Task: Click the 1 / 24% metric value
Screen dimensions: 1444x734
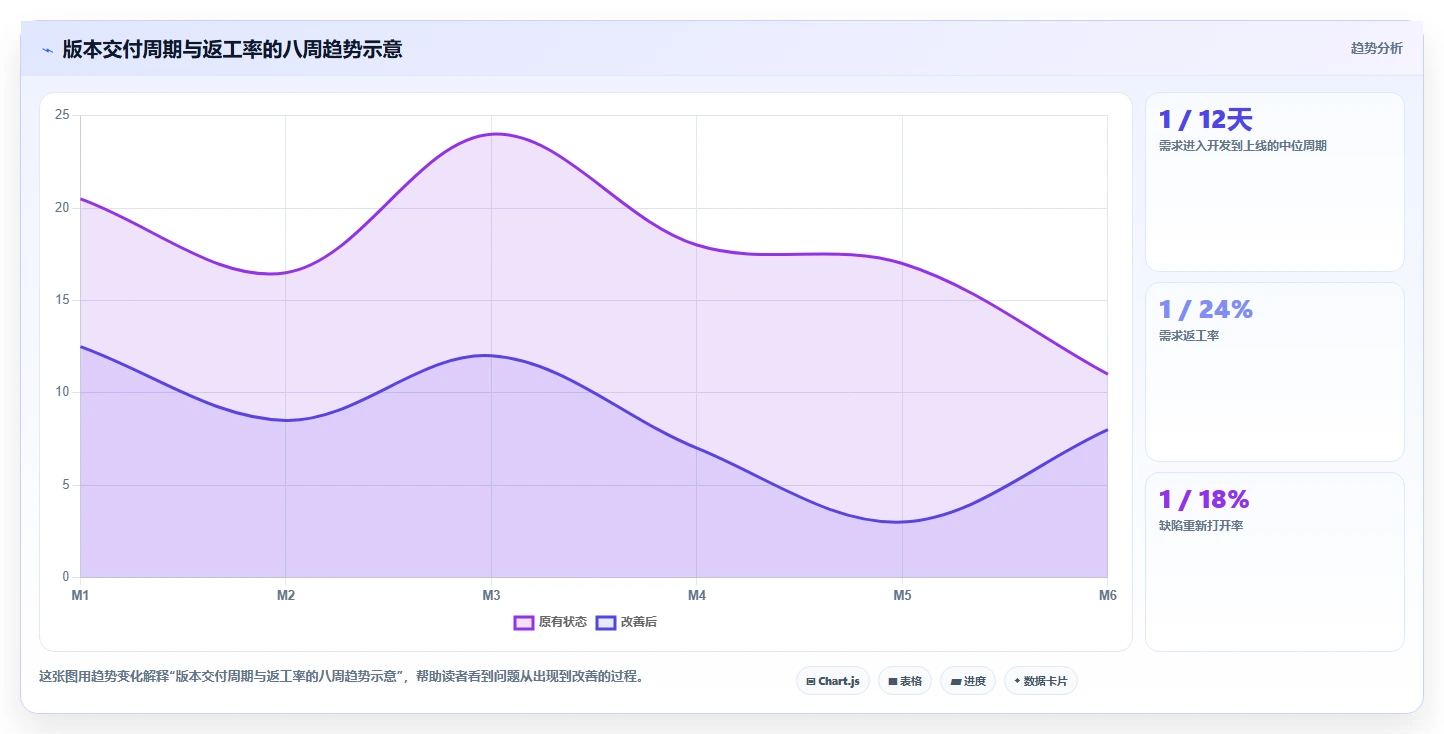Action: pos(1205,310)
